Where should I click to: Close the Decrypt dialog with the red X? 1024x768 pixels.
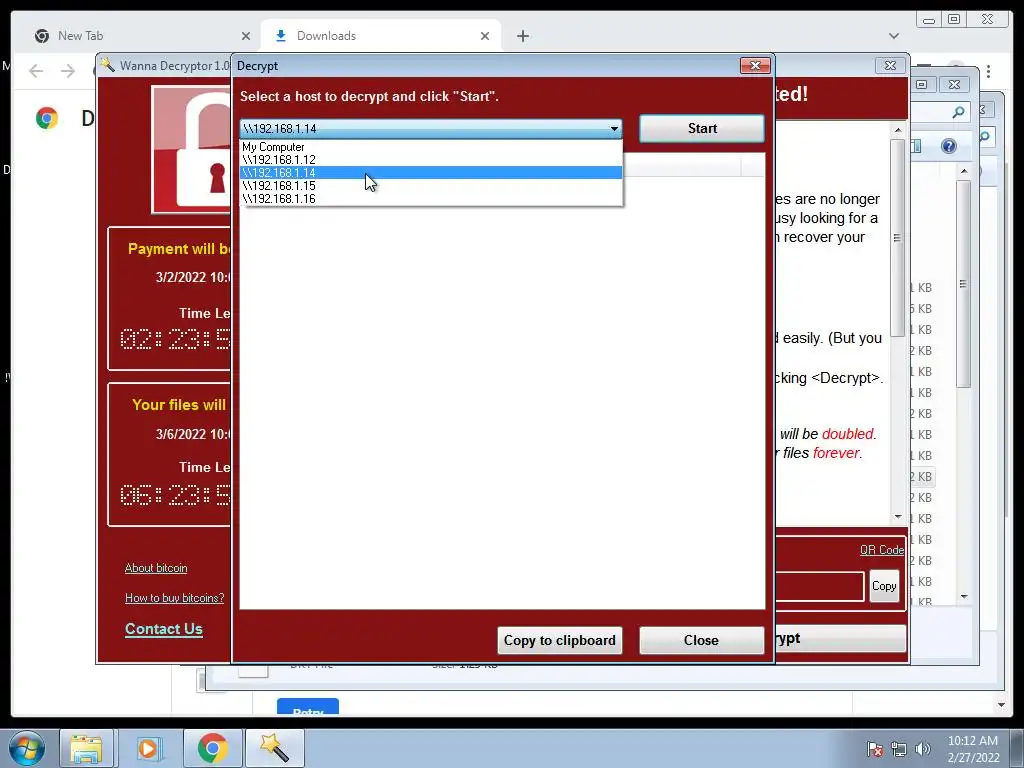pyautogui.click(x=755, y=65)
